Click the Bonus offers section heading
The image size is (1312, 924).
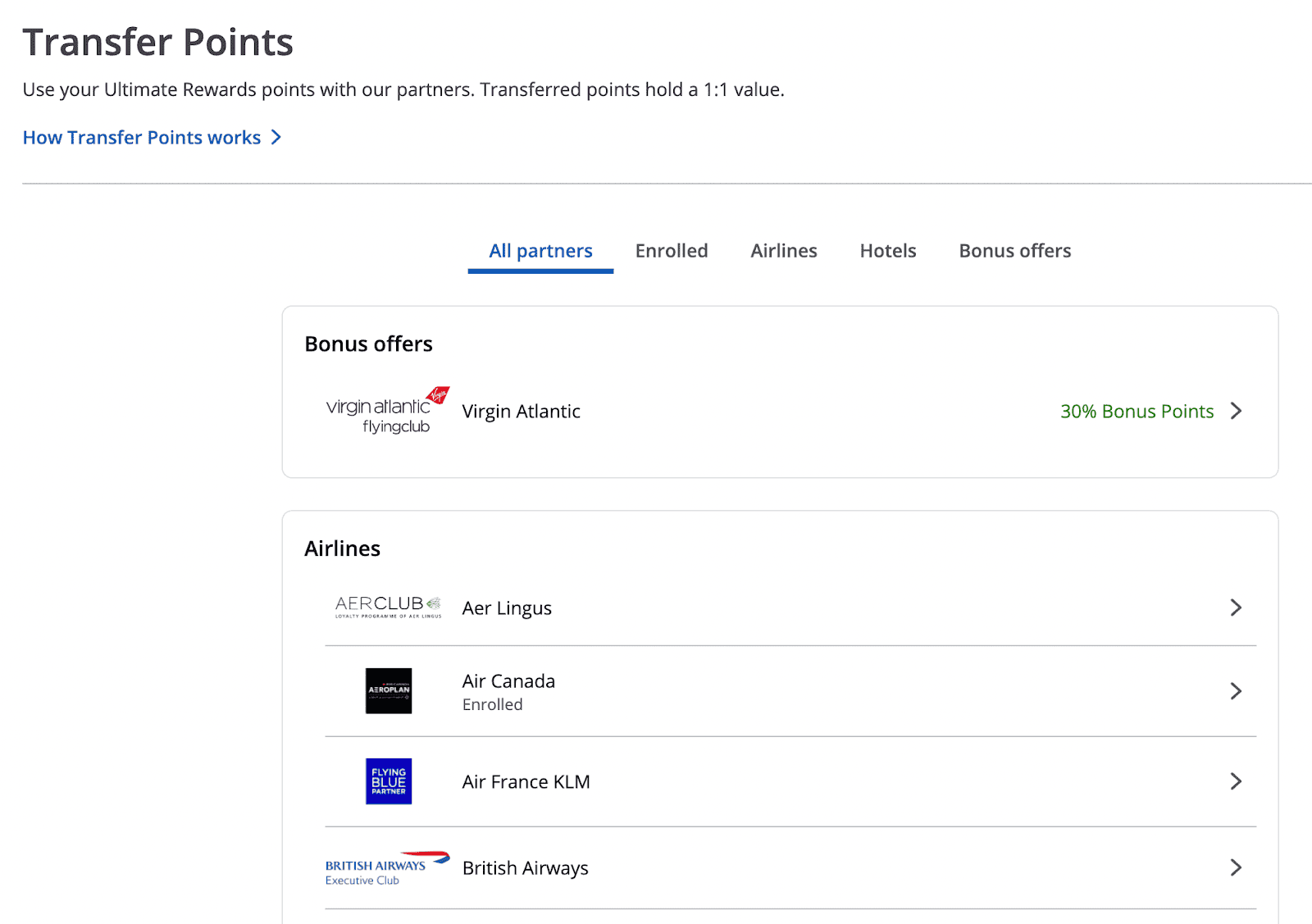point(368,344)
